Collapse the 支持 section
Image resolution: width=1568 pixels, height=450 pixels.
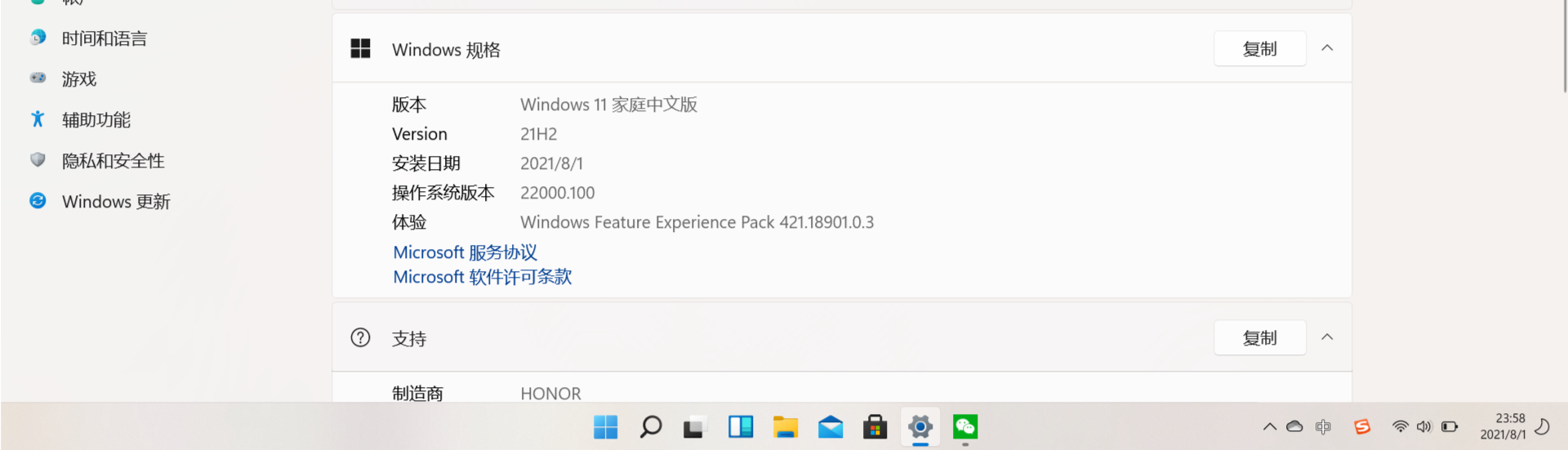click(1327, 337)
